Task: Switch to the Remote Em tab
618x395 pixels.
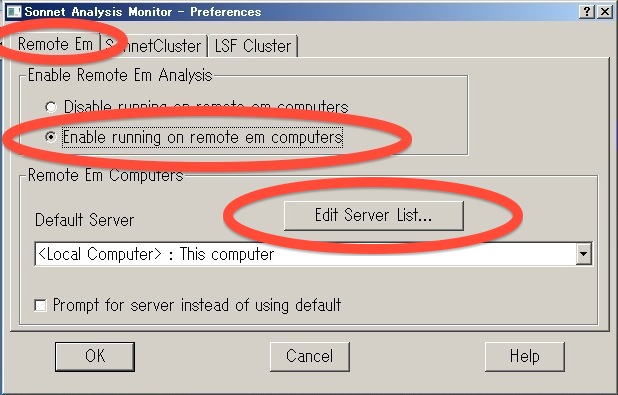Action: coord(55,44)
